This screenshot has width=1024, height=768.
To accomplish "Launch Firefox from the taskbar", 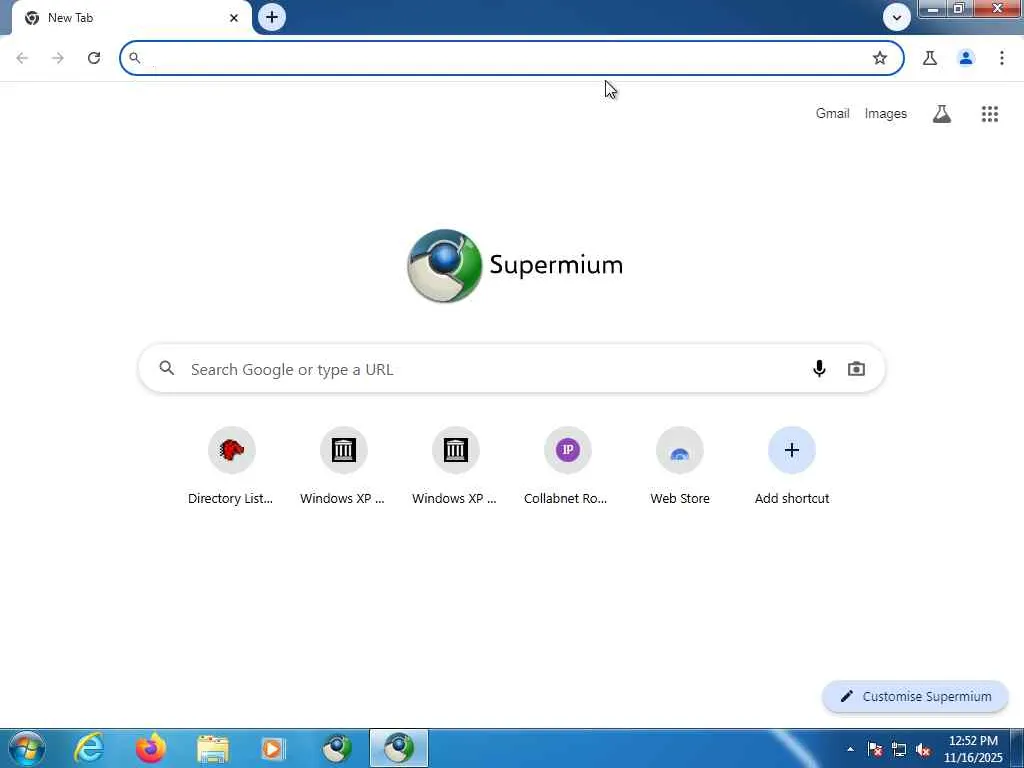I will (150, 748).
